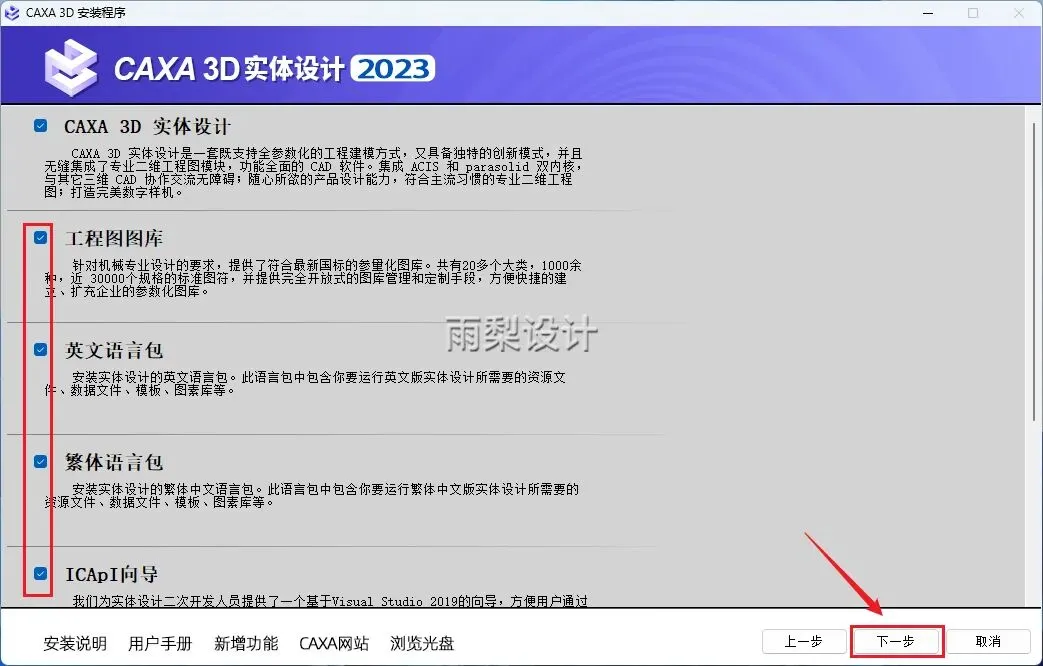
Task: Click the 英文语言包 heading text
Action: pos(114,350)
